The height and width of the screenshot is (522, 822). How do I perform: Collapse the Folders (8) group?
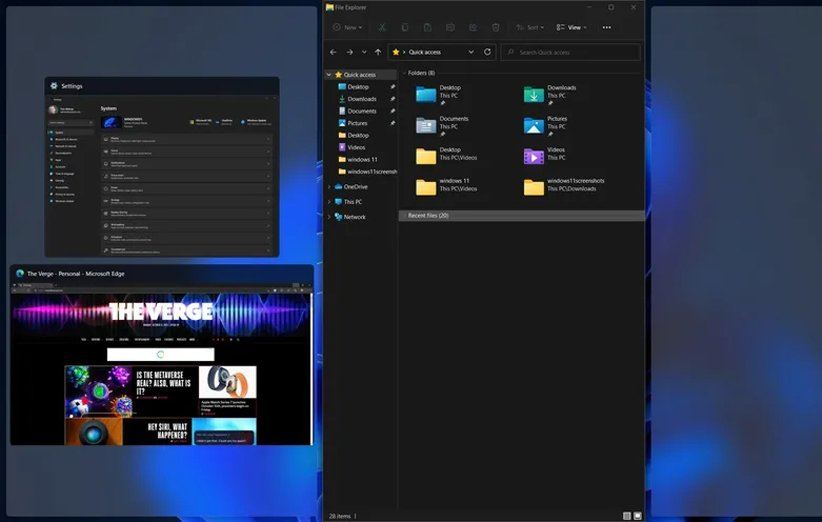tap(404, 73)
